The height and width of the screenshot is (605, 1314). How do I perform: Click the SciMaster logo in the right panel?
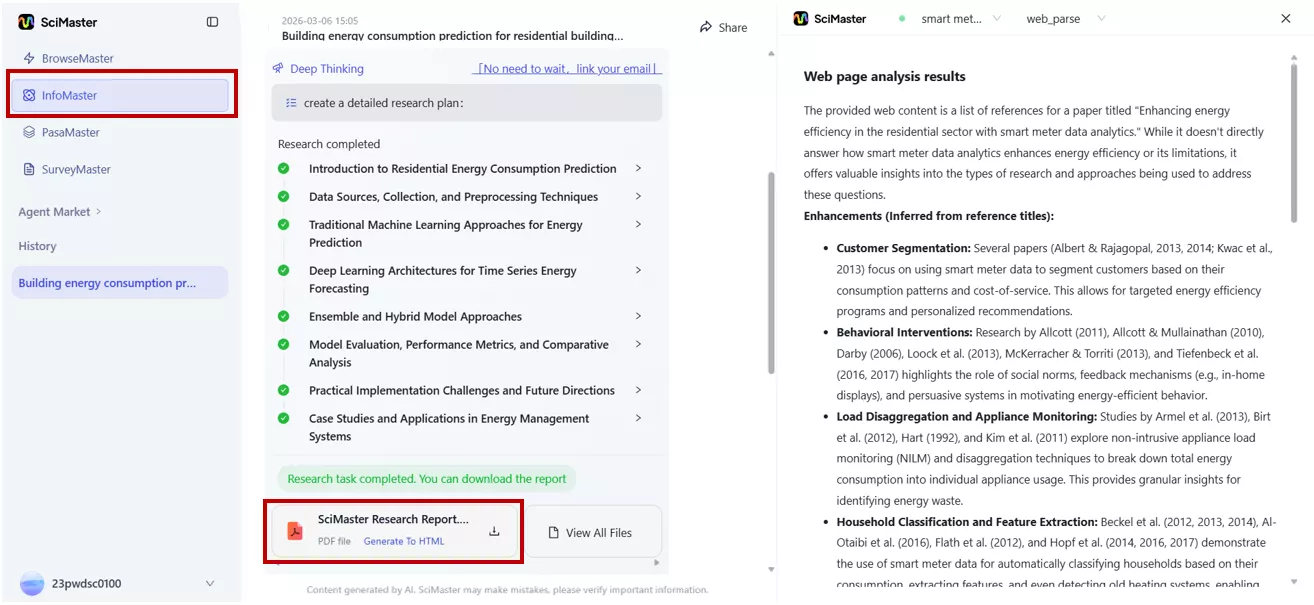coord(799,18)
